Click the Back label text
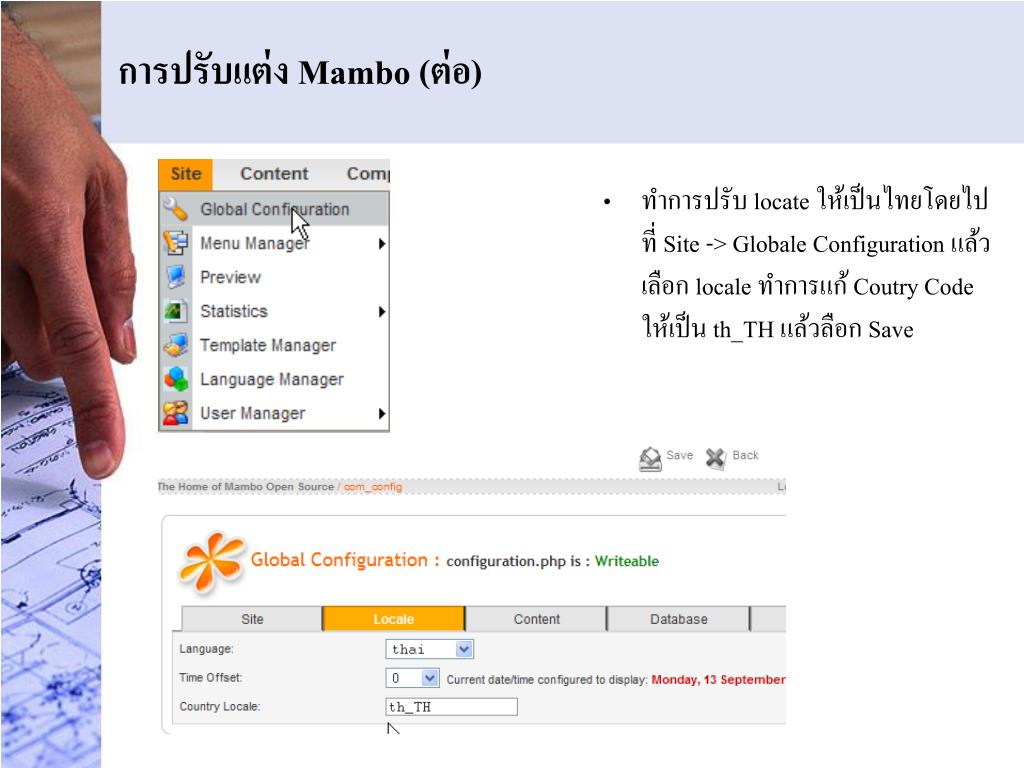The width and height of the screenshot is (1024, 768). (x=745, y=455)
